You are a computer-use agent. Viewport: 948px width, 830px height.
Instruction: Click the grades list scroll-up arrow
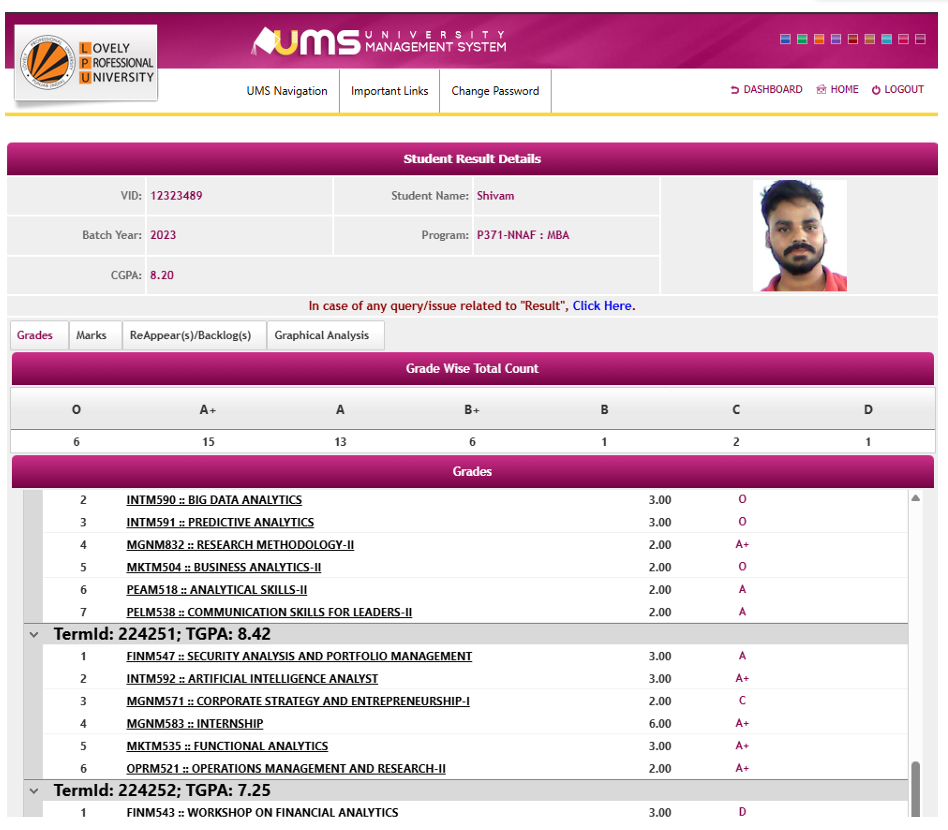[915, 498]
